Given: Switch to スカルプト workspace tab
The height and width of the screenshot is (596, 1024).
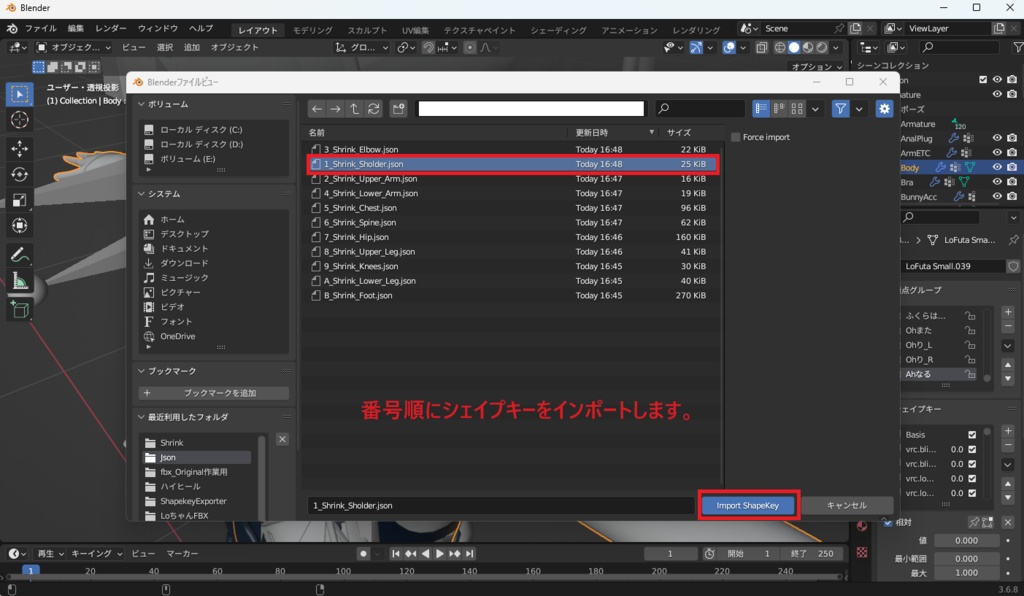Looking at the screenshot, I should point(367,30).
